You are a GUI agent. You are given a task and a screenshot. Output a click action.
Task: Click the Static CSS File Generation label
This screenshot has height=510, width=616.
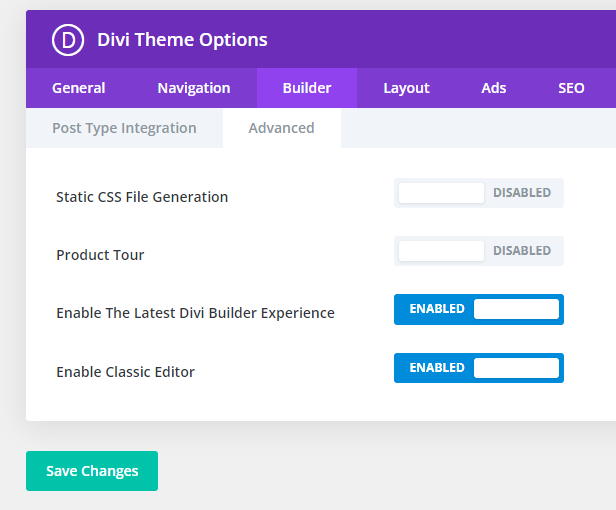tap(142, 197)
